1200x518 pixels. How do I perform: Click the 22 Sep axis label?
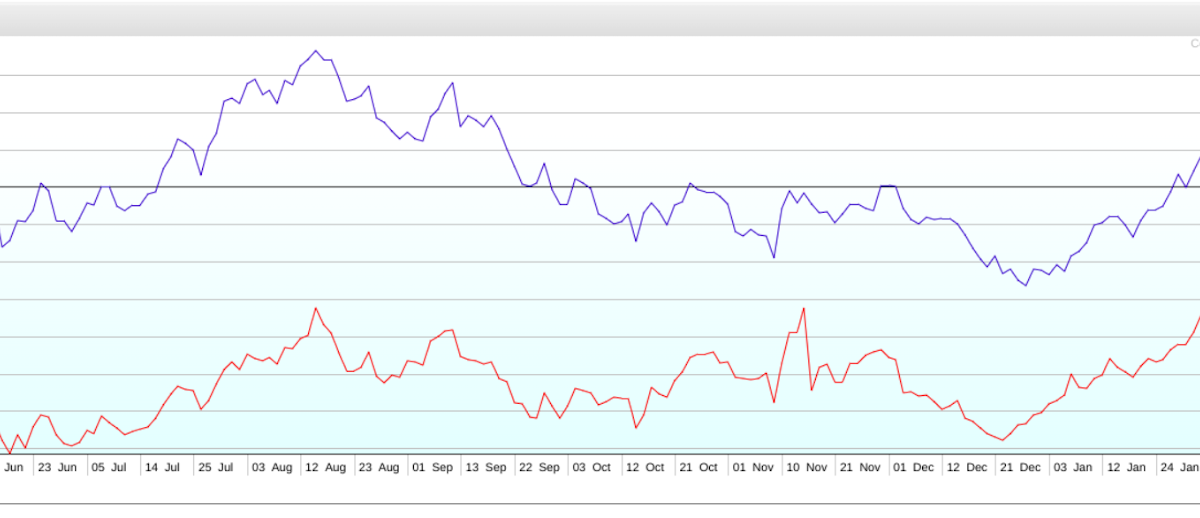[540, 467]
